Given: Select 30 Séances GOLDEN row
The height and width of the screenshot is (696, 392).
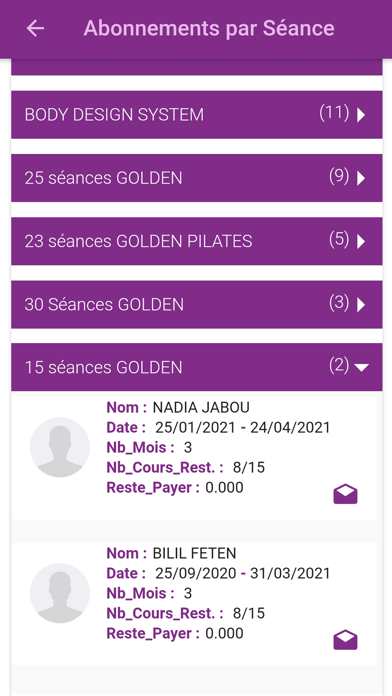Looking at the screenshot, I should click(197, 304).
